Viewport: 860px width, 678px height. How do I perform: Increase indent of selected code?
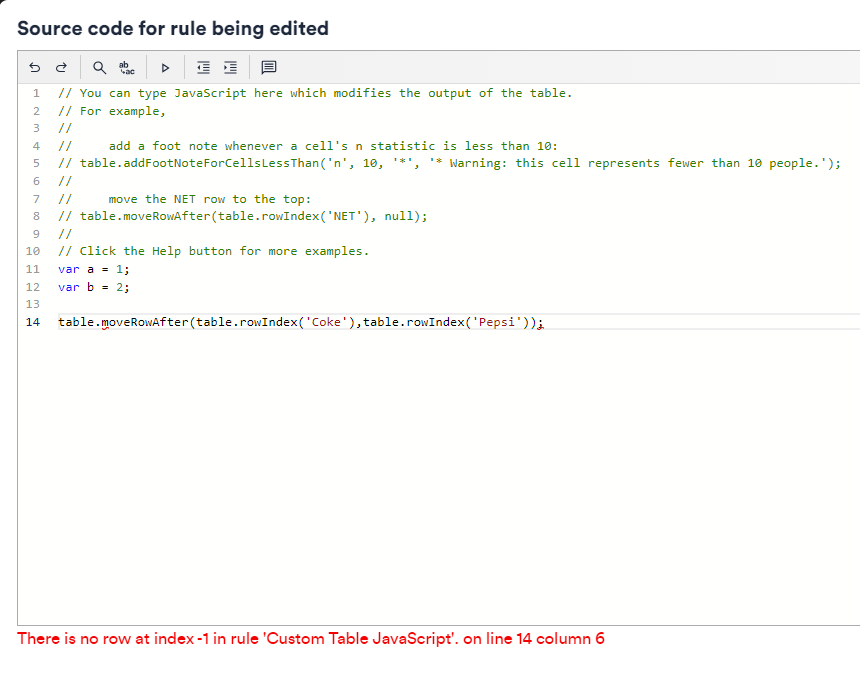point(230,67)
